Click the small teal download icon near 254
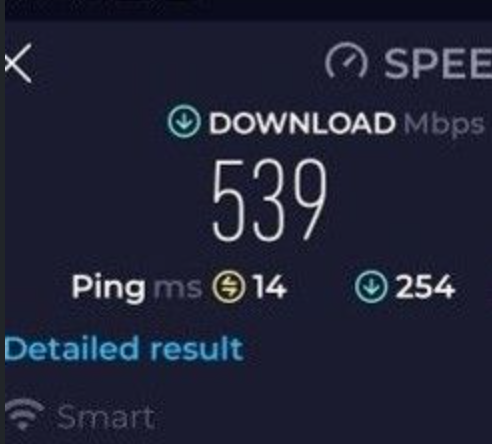 click(371, 286)
